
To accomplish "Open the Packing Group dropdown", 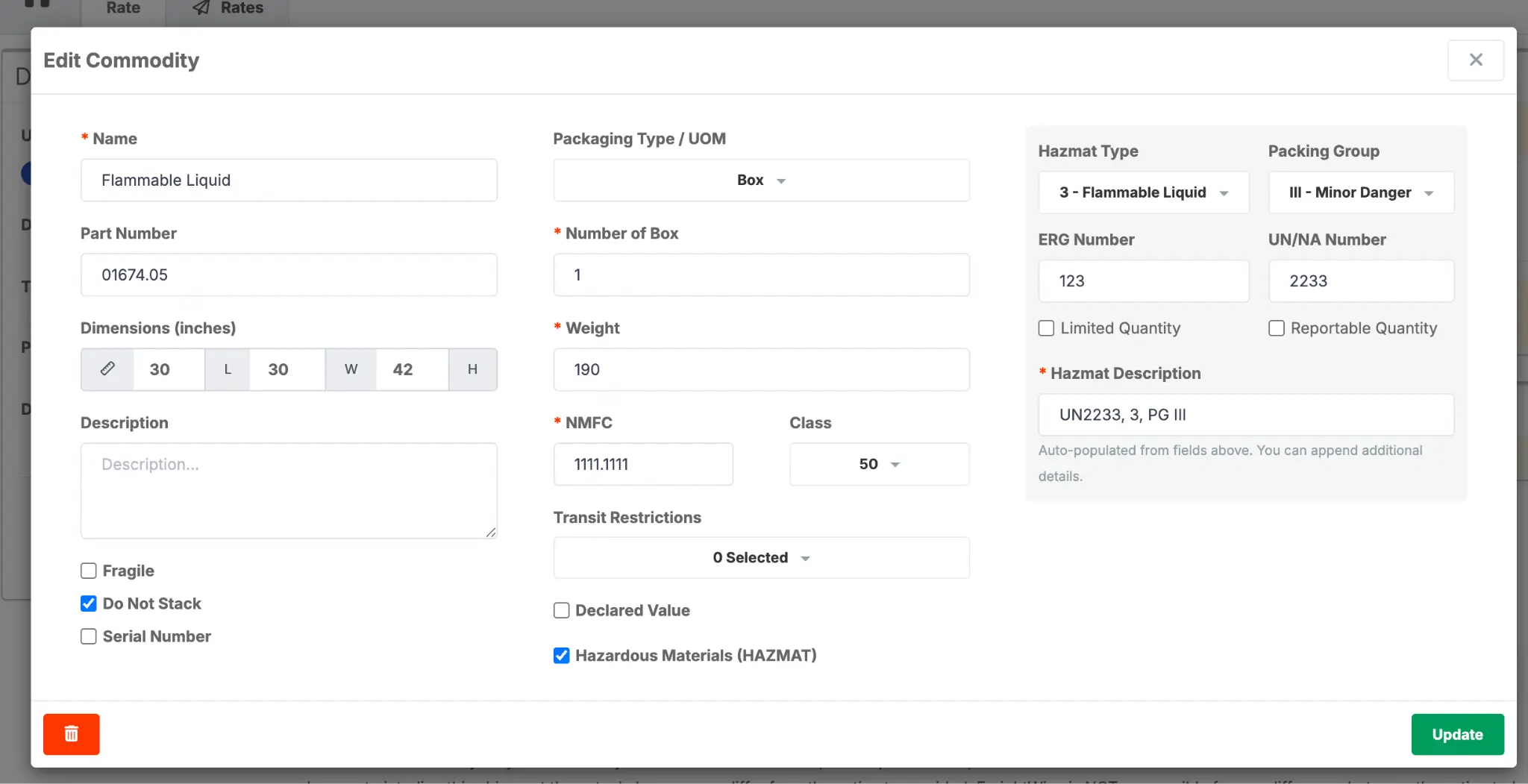I will pos(1361,192).
